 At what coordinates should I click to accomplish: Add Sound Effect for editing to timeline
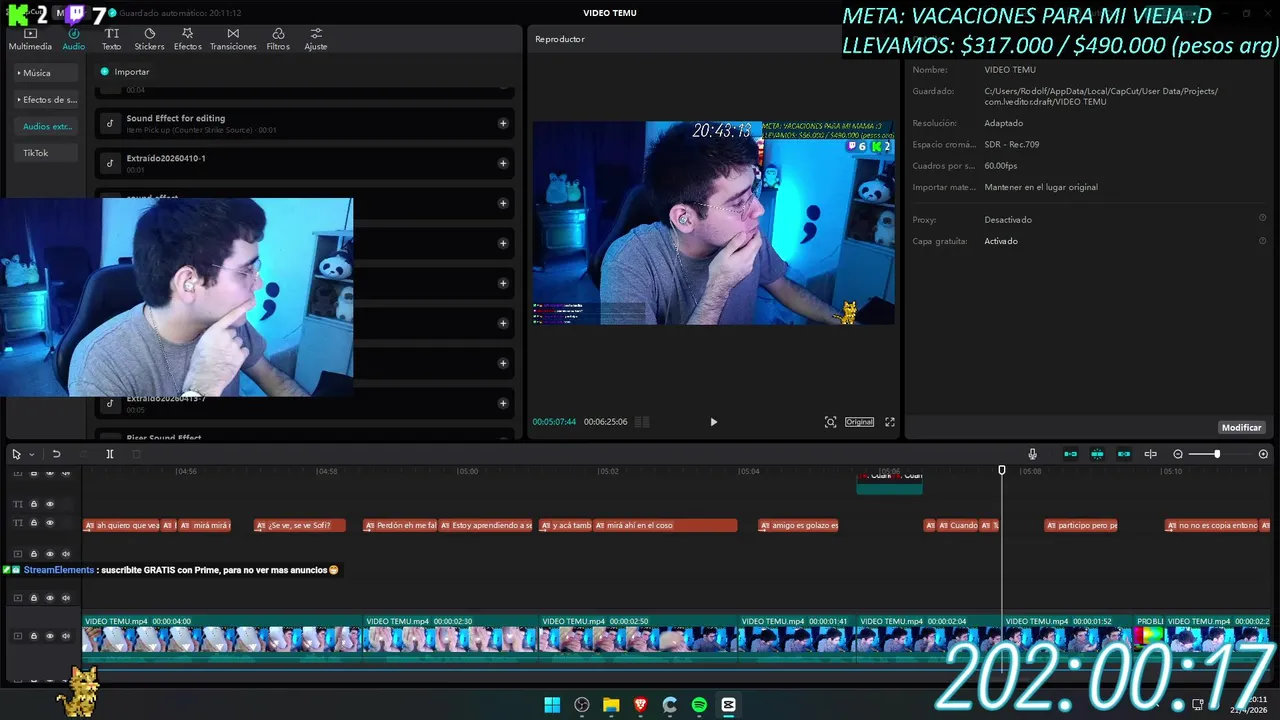pos(503,124)
